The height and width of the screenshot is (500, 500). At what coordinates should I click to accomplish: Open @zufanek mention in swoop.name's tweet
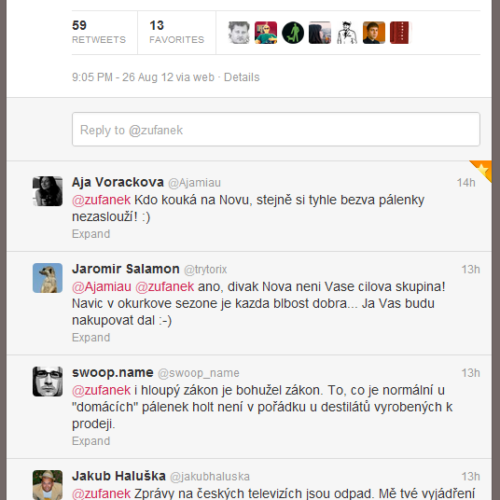pyautogui.click(x=101, y=390)
